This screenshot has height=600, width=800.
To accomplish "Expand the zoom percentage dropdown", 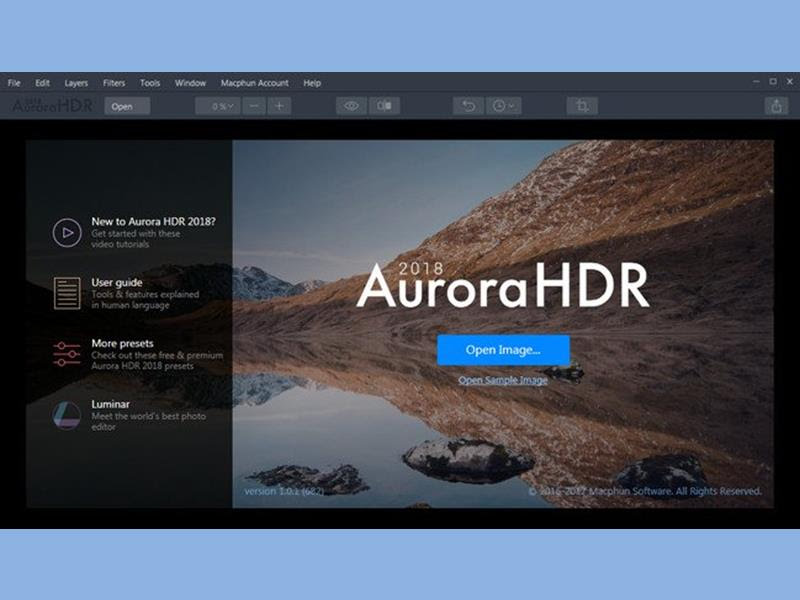I will pyautogui.click(x=218, y=106).
